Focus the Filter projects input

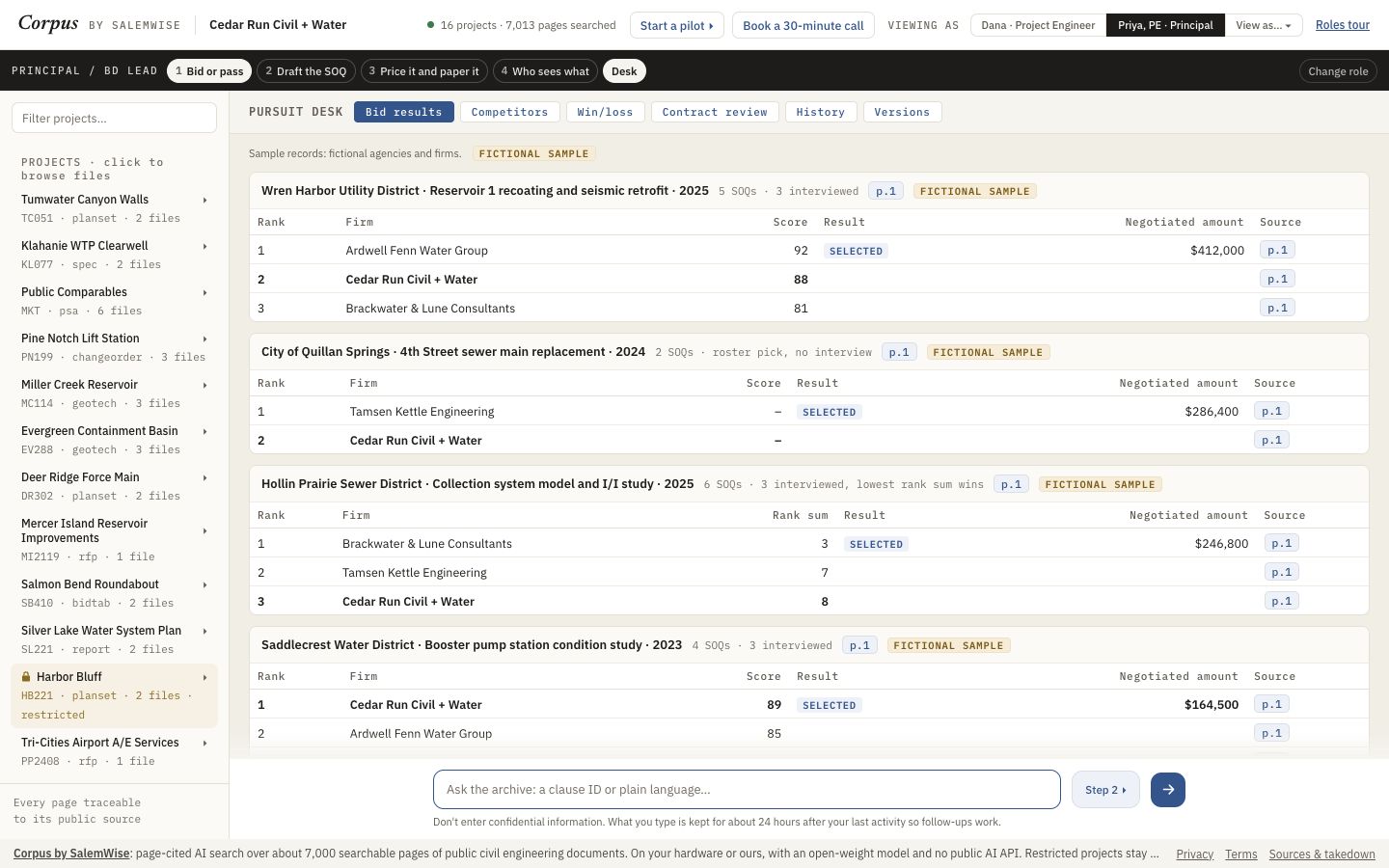[114, 118]
